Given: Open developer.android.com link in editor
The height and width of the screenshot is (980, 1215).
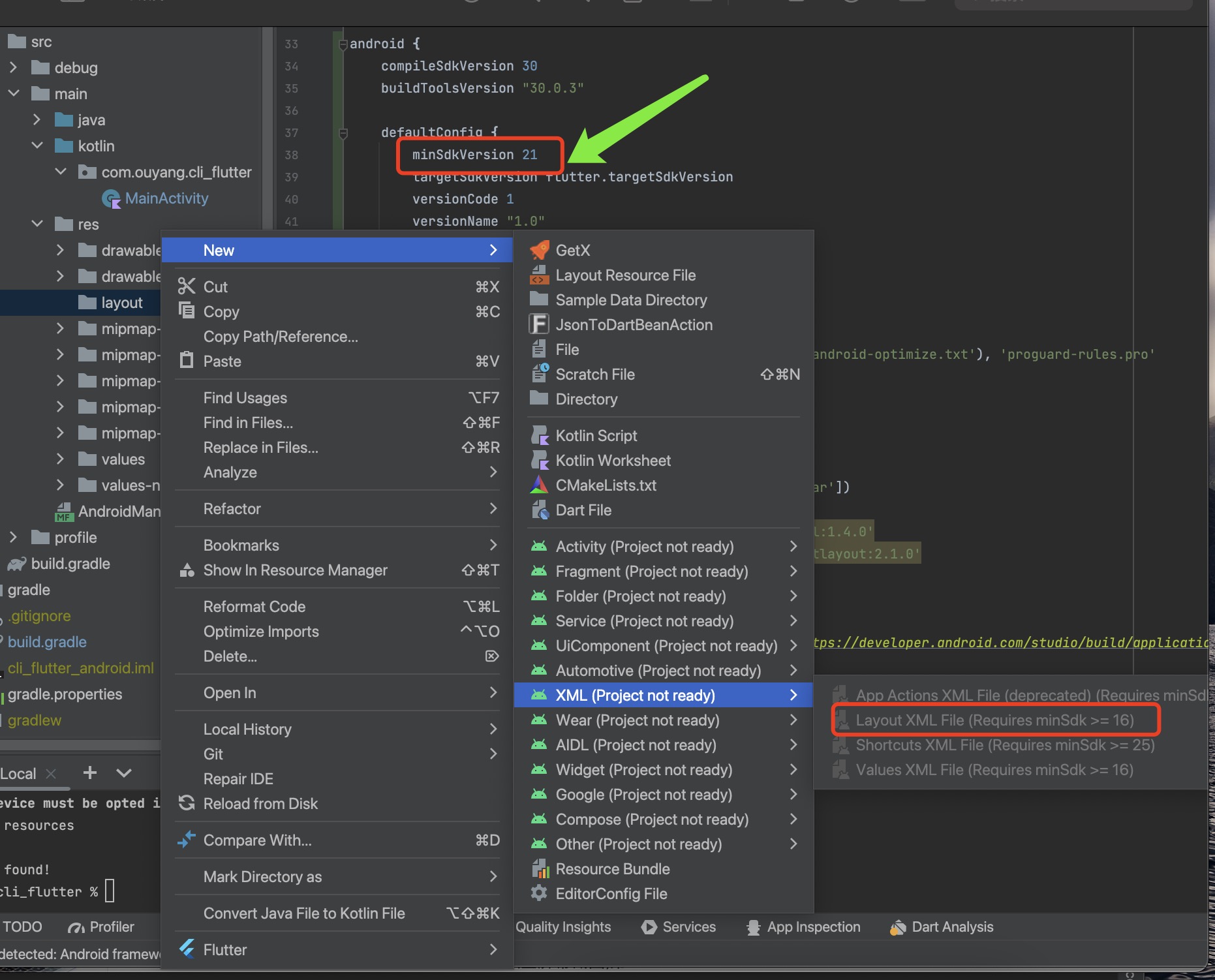Looking at the screenshot, I should [1010, 643].
